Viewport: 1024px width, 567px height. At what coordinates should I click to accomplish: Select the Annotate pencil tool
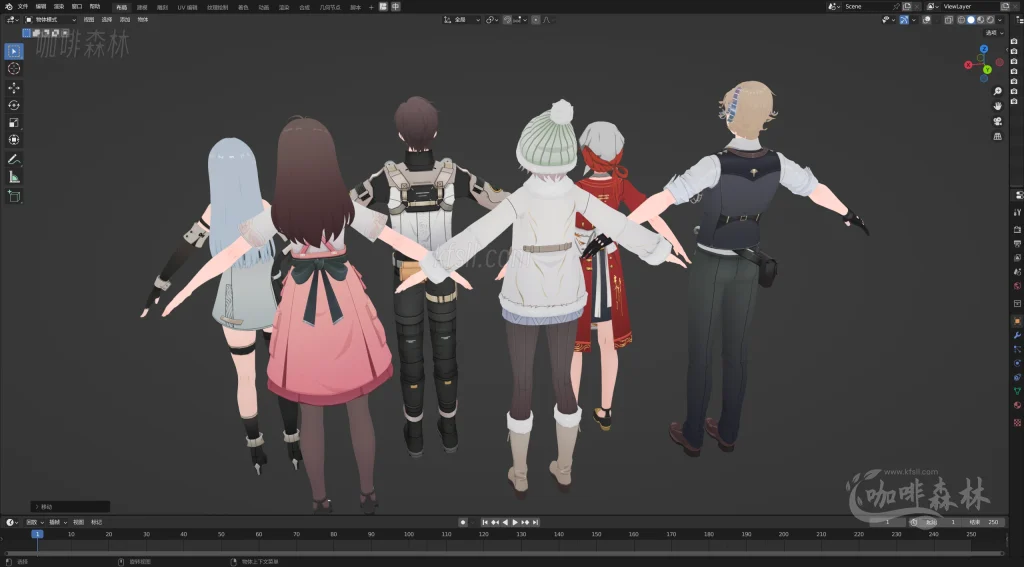(14, 159)
